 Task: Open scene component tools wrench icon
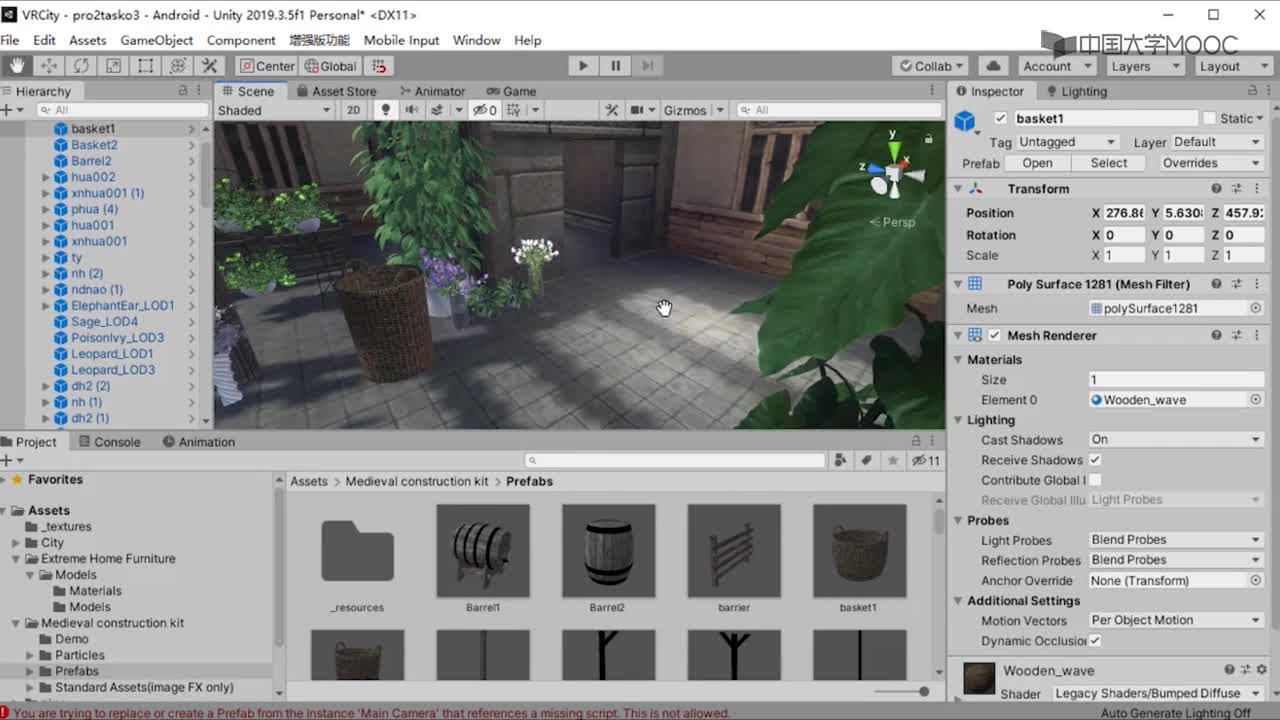[x=611, y=110]
